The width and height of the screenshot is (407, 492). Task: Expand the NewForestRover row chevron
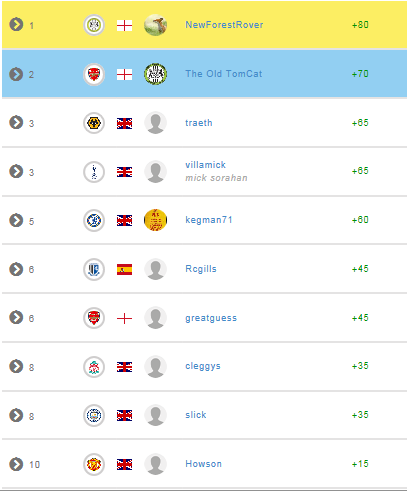pyautogui.click(x=16, y=24)
